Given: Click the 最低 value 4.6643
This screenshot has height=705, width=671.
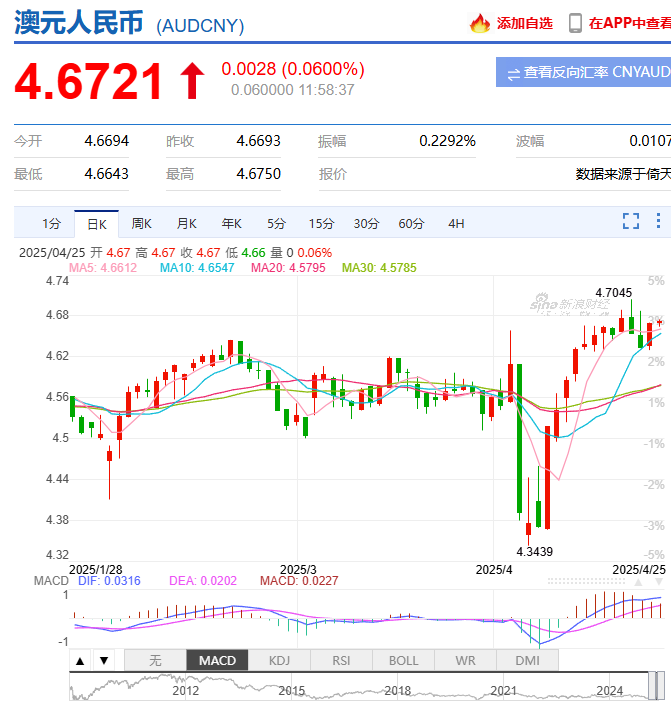Looking at the screenshot, I should [x=107, y=174].
